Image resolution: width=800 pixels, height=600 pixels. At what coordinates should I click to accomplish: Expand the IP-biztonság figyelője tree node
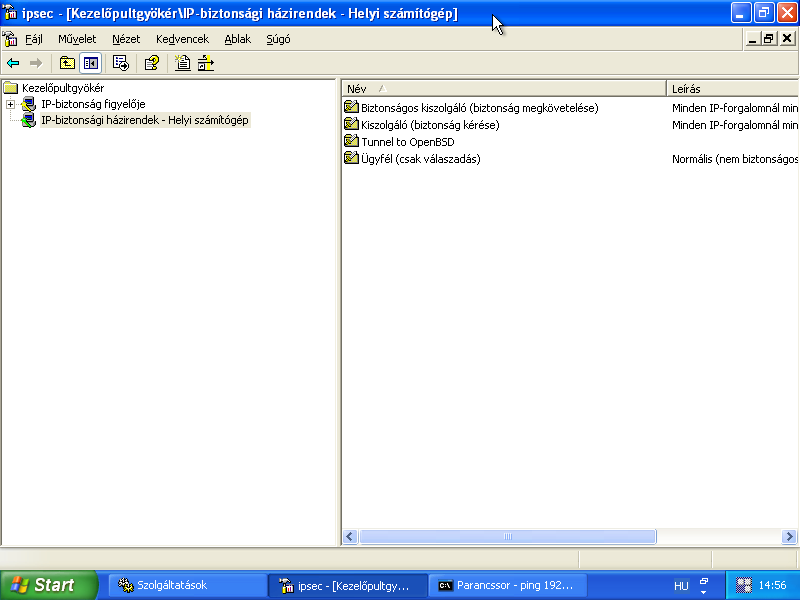(10, 105)
